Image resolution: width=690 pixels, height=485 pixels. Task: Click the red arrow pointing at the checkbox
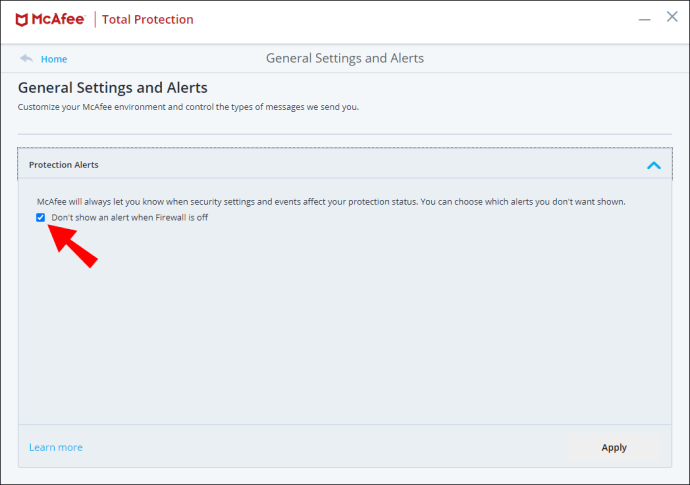click(72, 246)
